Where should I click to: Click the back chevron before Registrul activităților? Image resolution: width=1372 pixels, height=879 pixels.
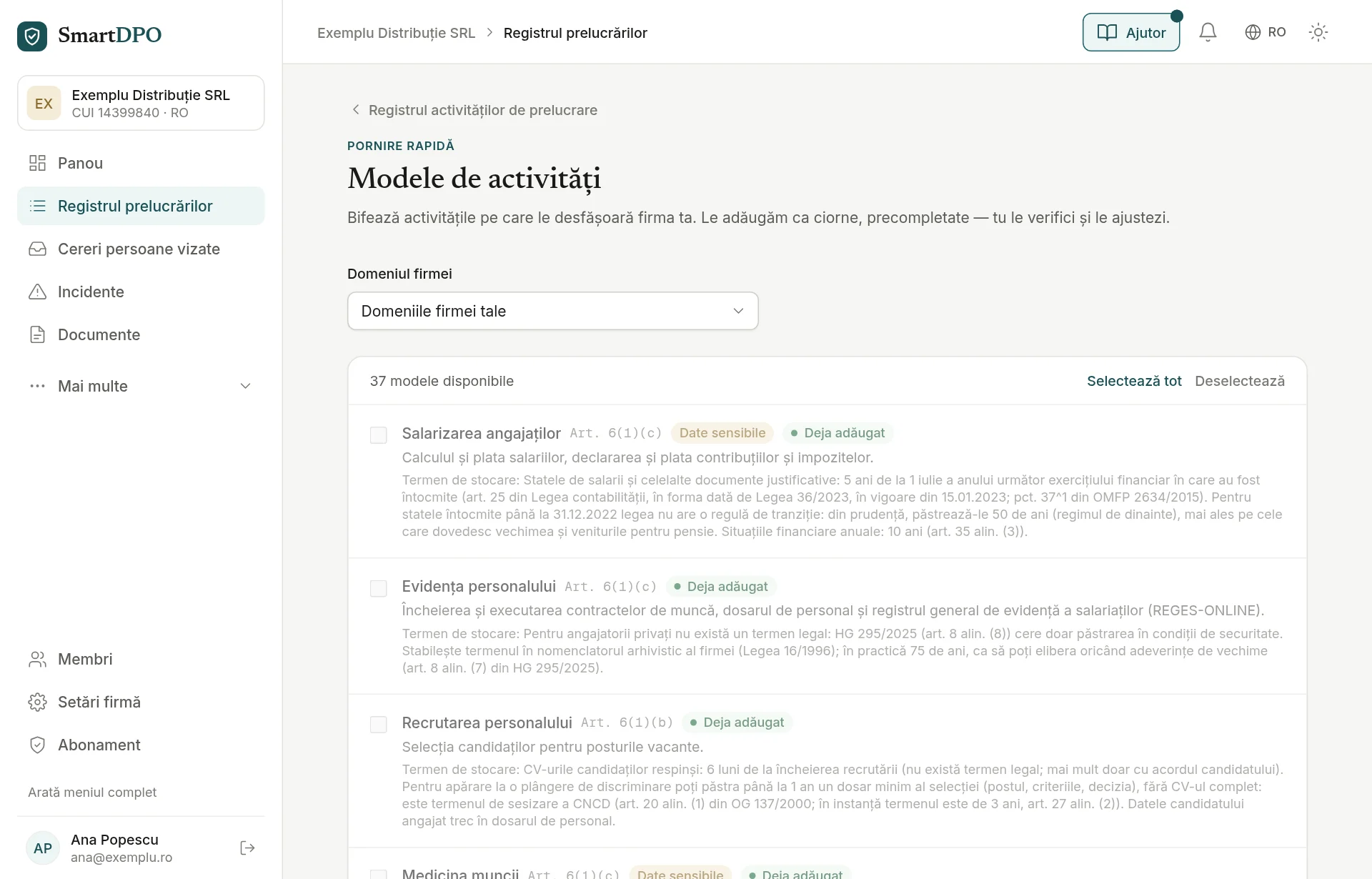tap(355, 109)
